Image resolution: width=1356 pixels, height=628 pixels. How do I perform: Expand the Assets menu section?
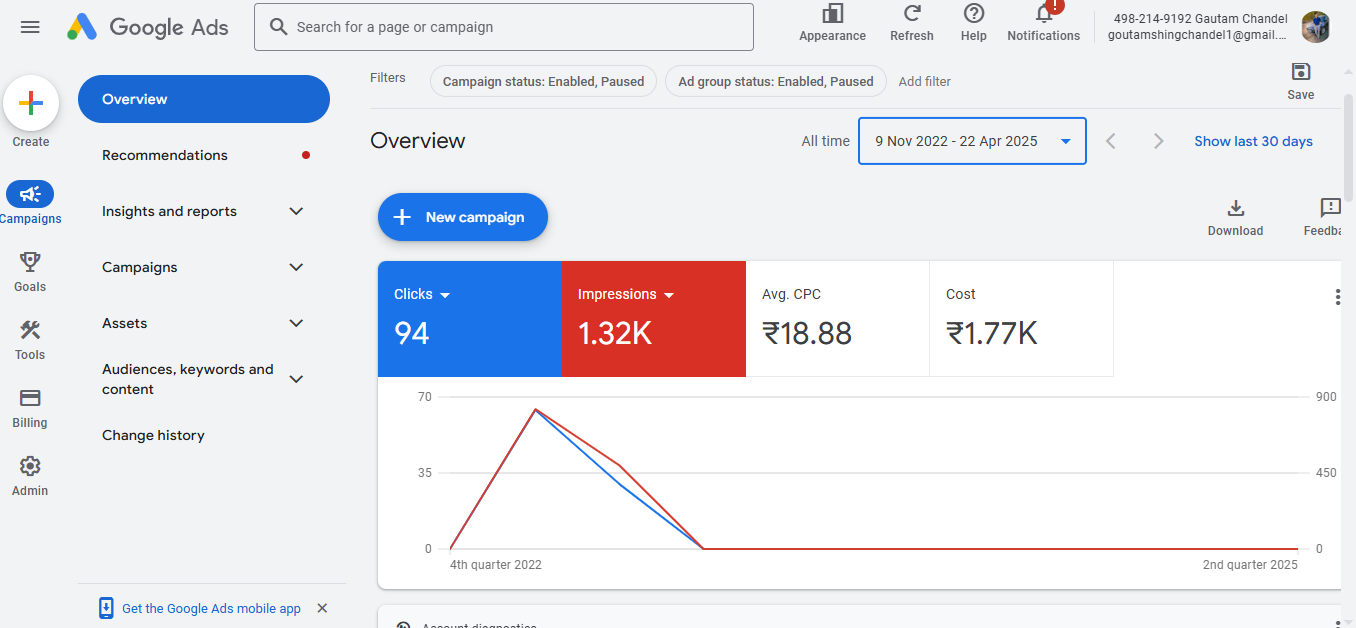(x=296, y=323)
